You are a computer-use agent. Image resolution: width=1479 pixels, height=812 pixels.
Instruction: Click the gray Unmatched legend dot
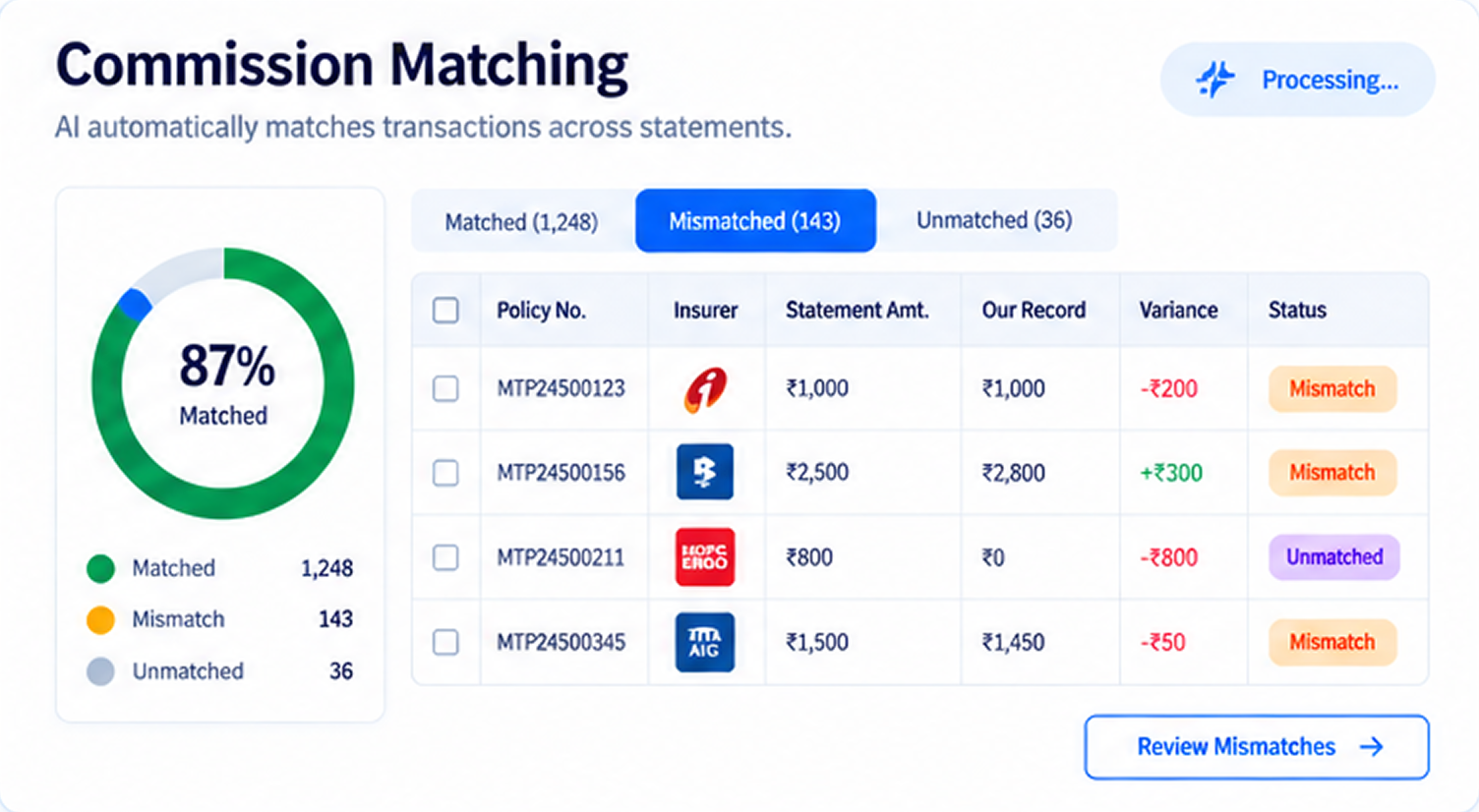pos(100,671)
